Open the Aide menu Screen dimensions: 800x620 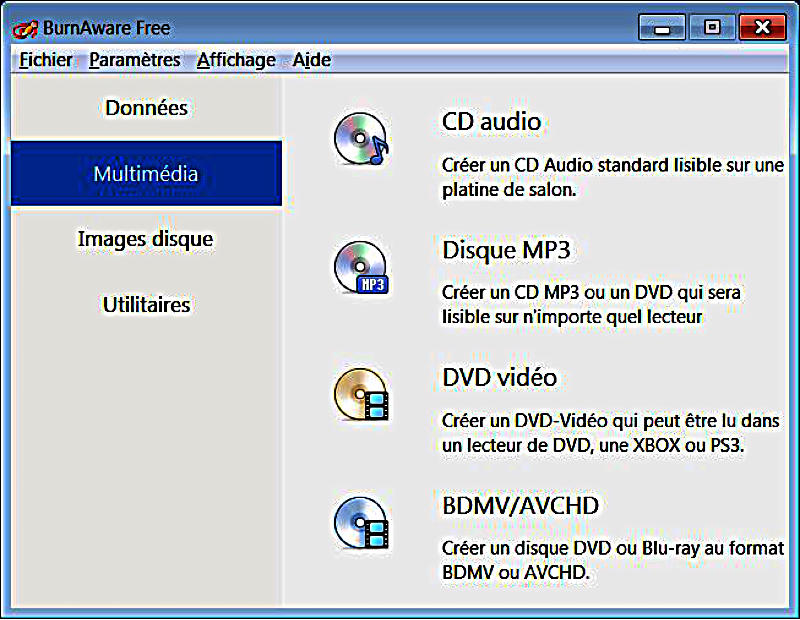[311, 60]
